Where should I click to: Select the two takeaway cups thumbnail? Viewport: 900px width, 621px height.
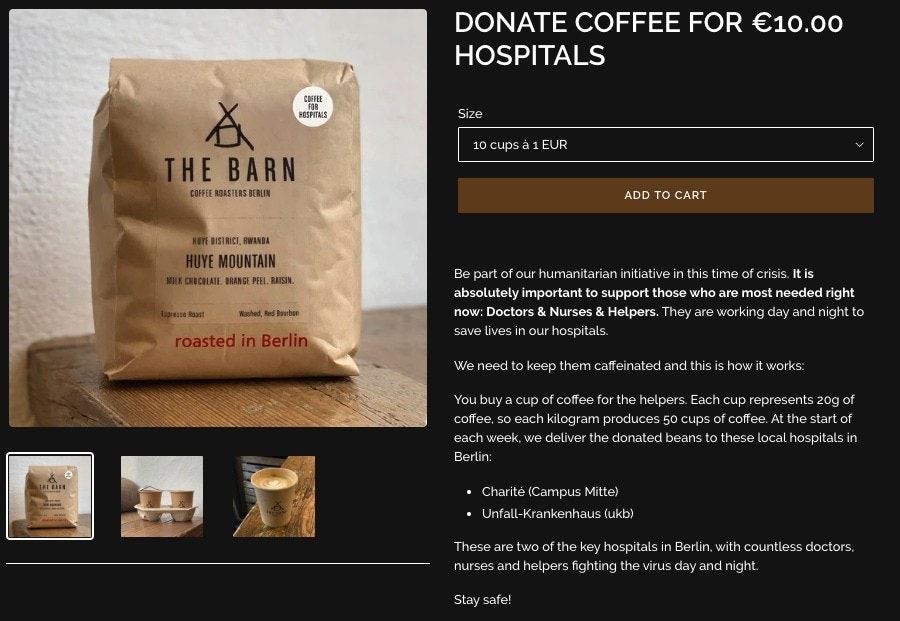click(162, 496)
